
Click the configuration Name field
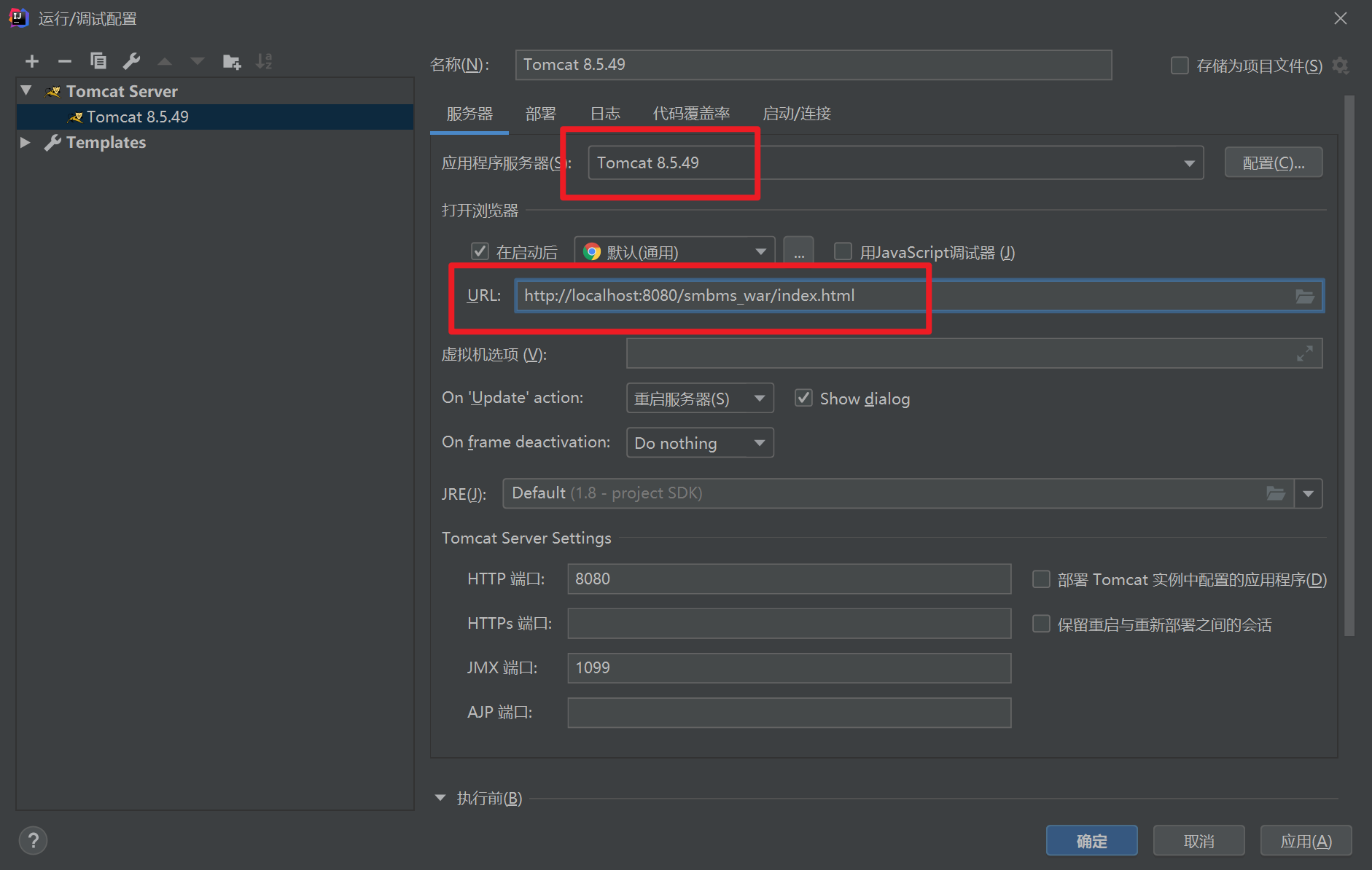pyautogui.click(x=813, y=65)
